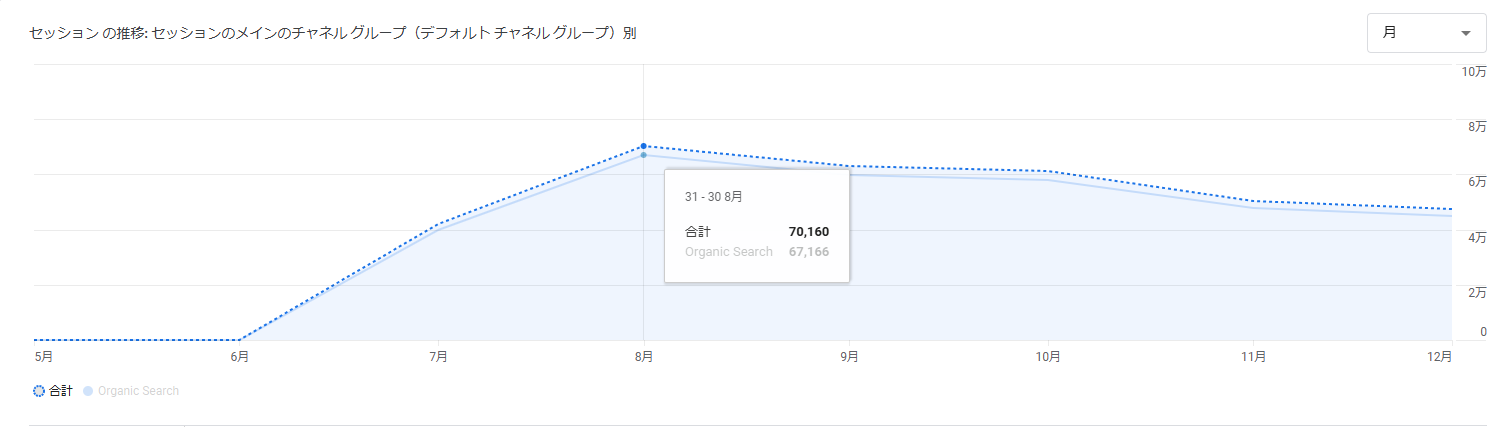Click the 合計 data point at 8月
Viewport: 1509px width, 427px height.
tap(643, 146)
